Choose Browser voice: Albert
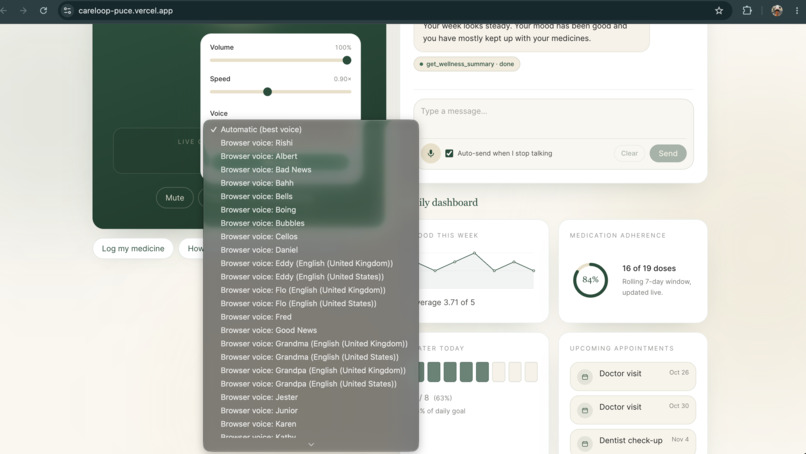Screen dimensions: 806x454 point(310,156)
